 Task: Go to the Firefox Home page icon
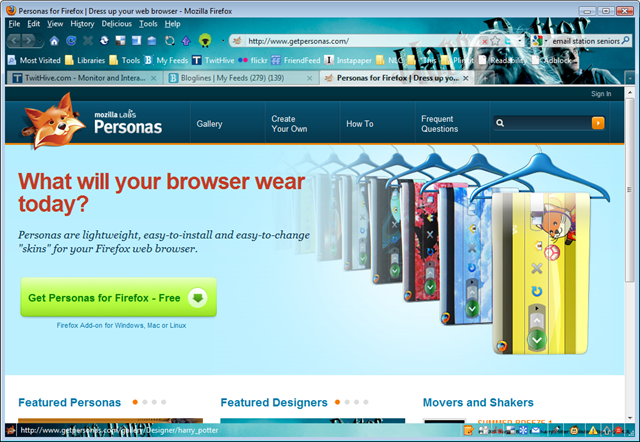[x=54, y=40]
